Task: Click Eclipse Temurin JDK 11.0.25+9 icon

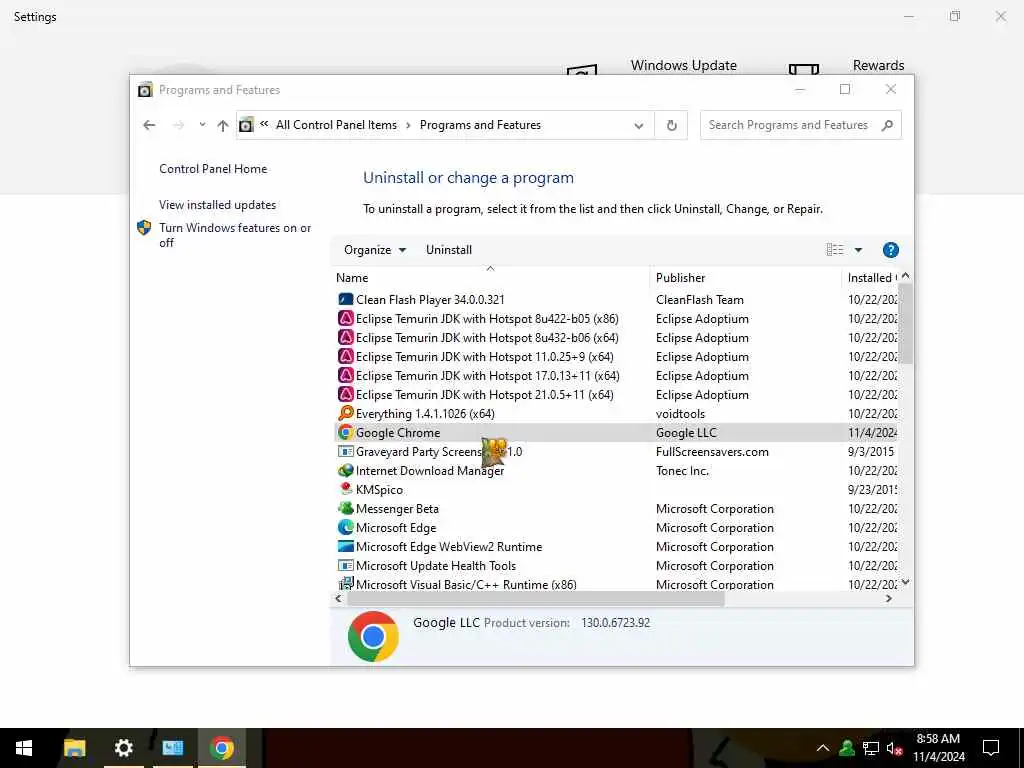Action: pyautogui.click(x=345, y=357)
